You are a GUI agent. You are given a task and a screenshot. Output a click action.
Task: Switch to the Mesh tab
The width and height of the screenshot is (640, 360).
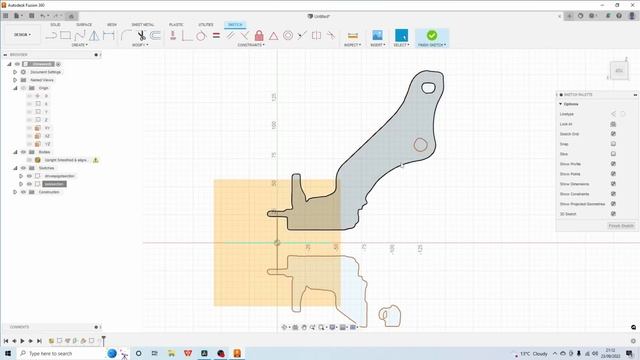112,25
